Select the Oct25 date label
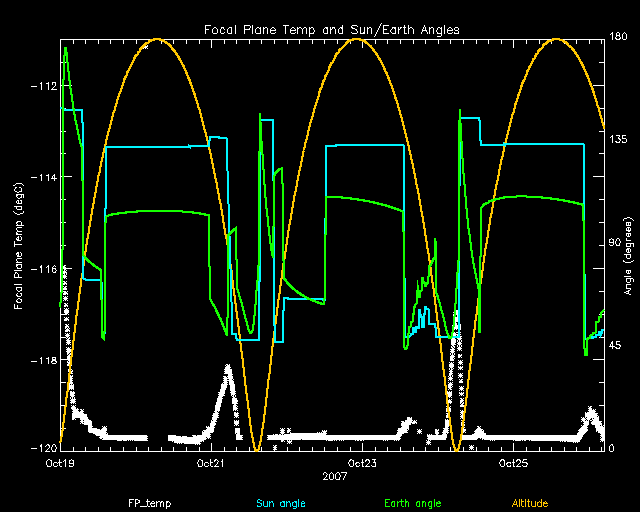This screenshot has width=640, height=512. pos(513,464)
